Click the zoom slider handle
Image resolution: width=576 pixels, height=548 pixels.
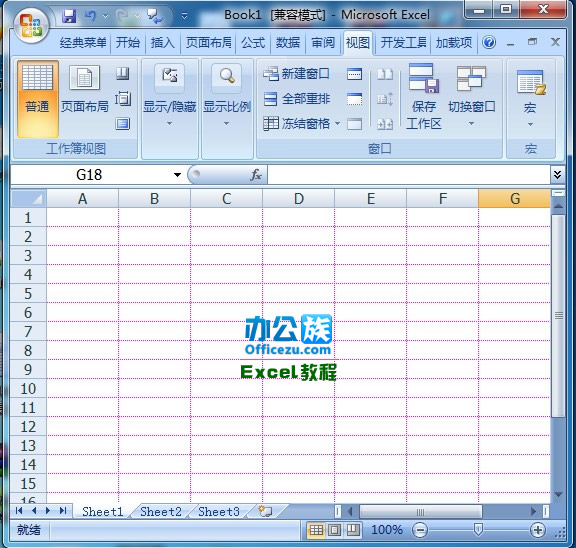pos(478,530)
